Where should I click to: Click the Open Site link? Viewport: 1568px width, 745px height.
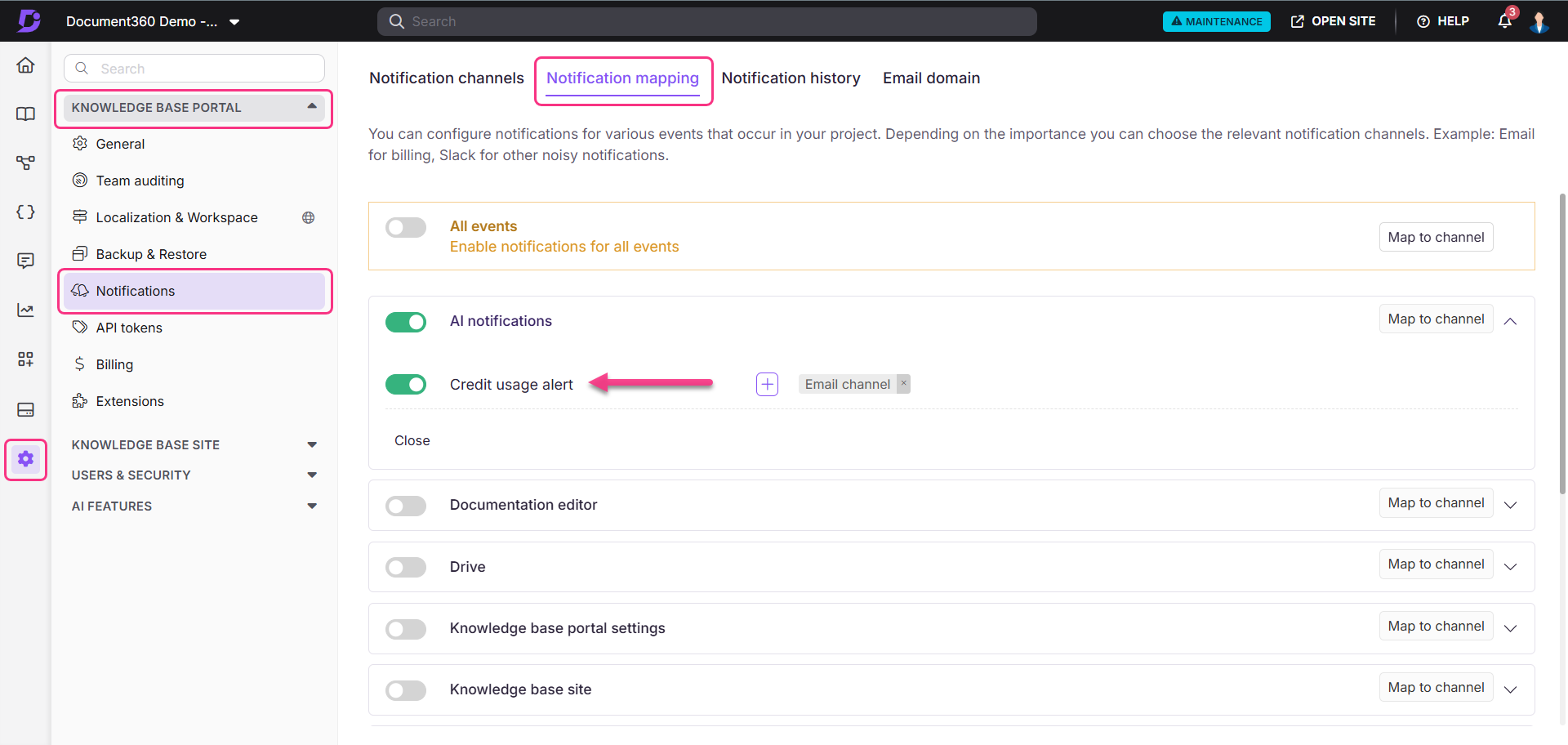point(1333,21)
